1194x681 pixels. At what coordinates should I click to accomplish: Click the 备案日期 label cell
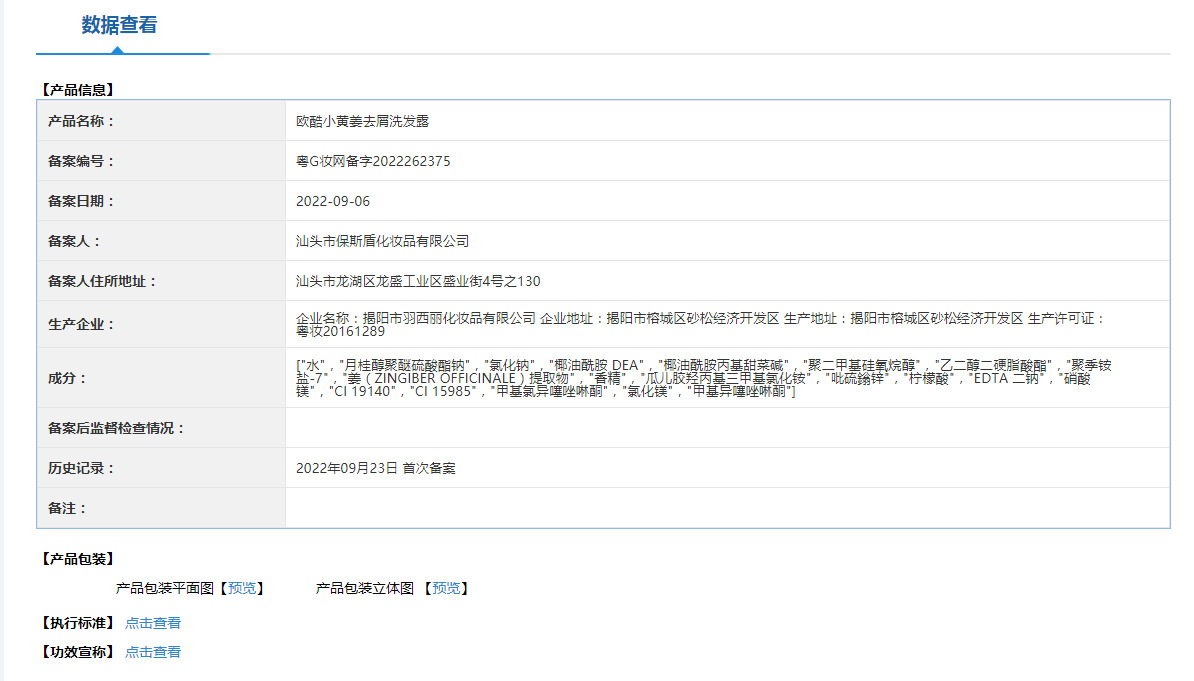coord(161,201)
